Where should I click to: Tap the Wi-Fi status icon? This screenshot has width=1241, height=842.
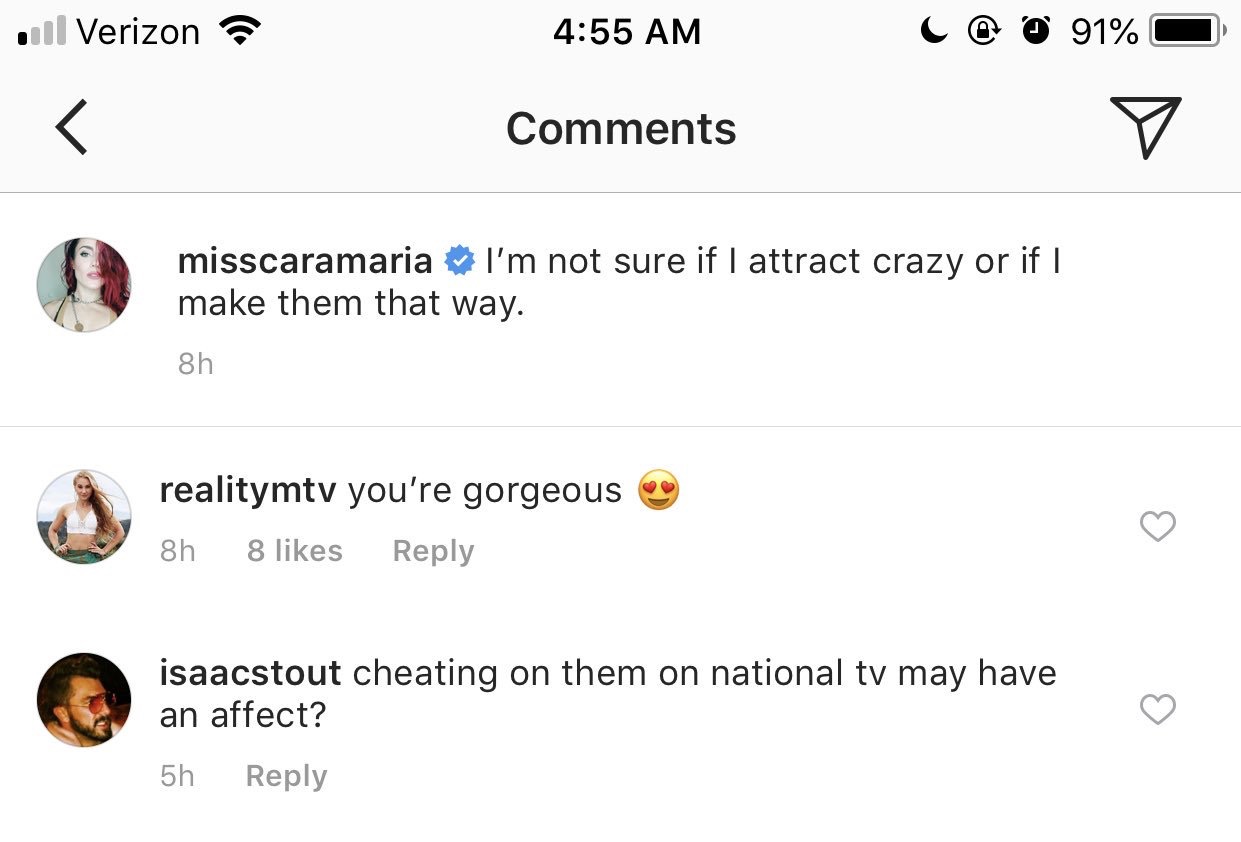238,32
